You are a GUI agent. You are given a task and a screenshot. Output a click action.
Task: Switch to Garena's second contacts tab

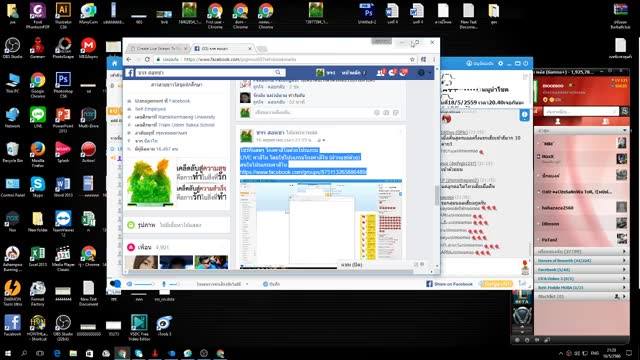(605, 121)
